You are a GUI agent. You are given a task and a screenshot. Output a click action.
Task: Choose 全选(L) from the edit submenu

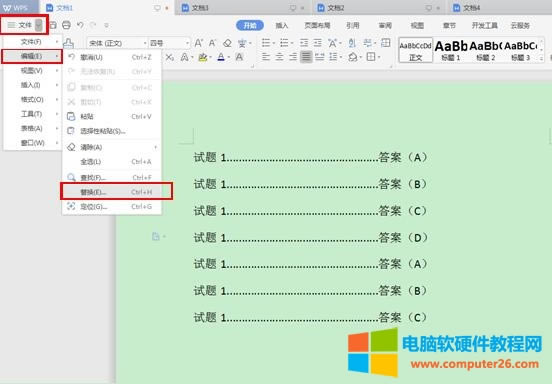coord(112,162)
